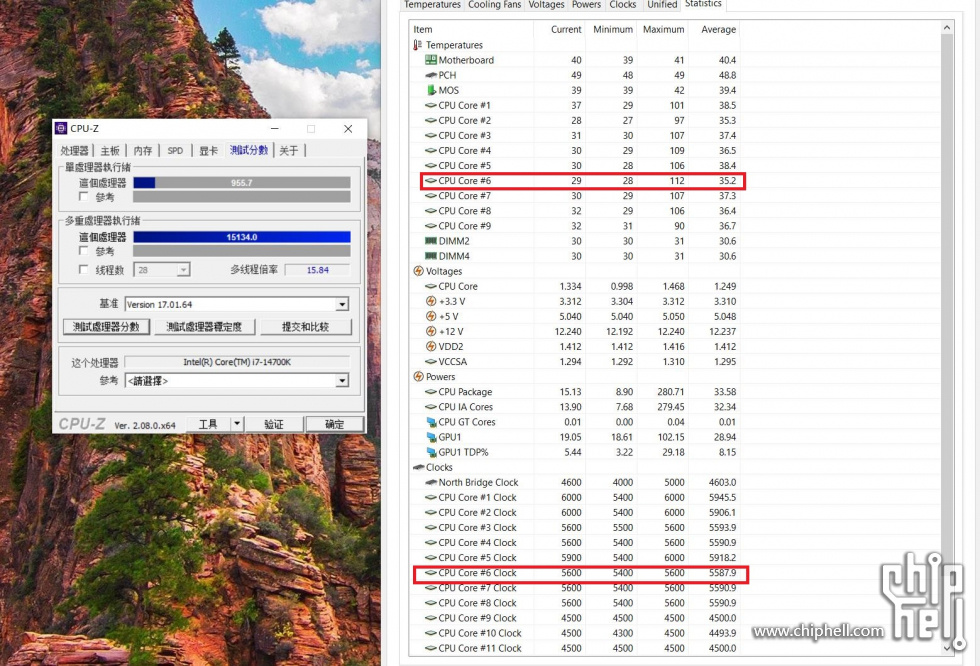
Task: Click the lightning icon beside the Powers group
Action: (419, 377)
